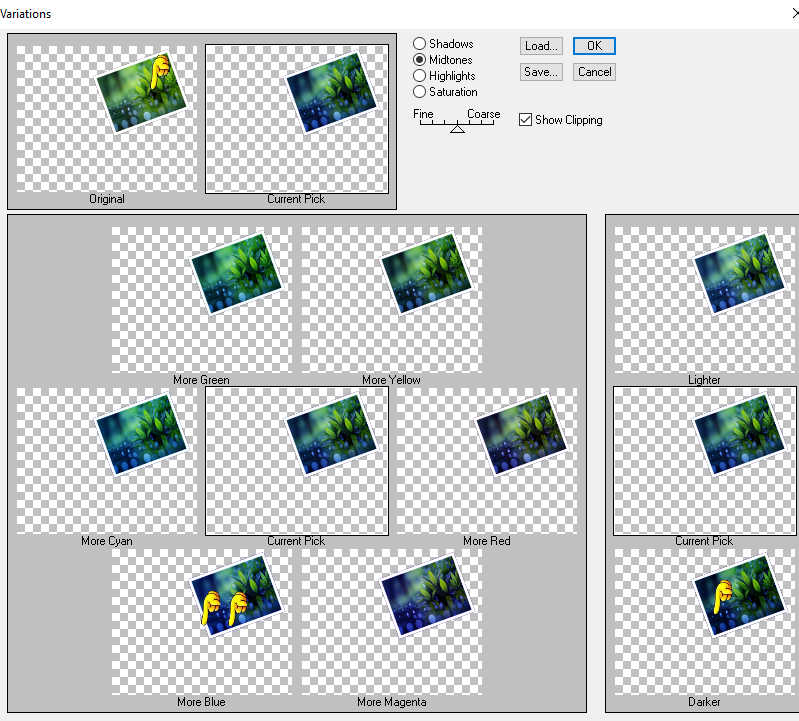799x721 pixels.
Task: Click the Fine label on the slider
Action: (x=423, y=114)
